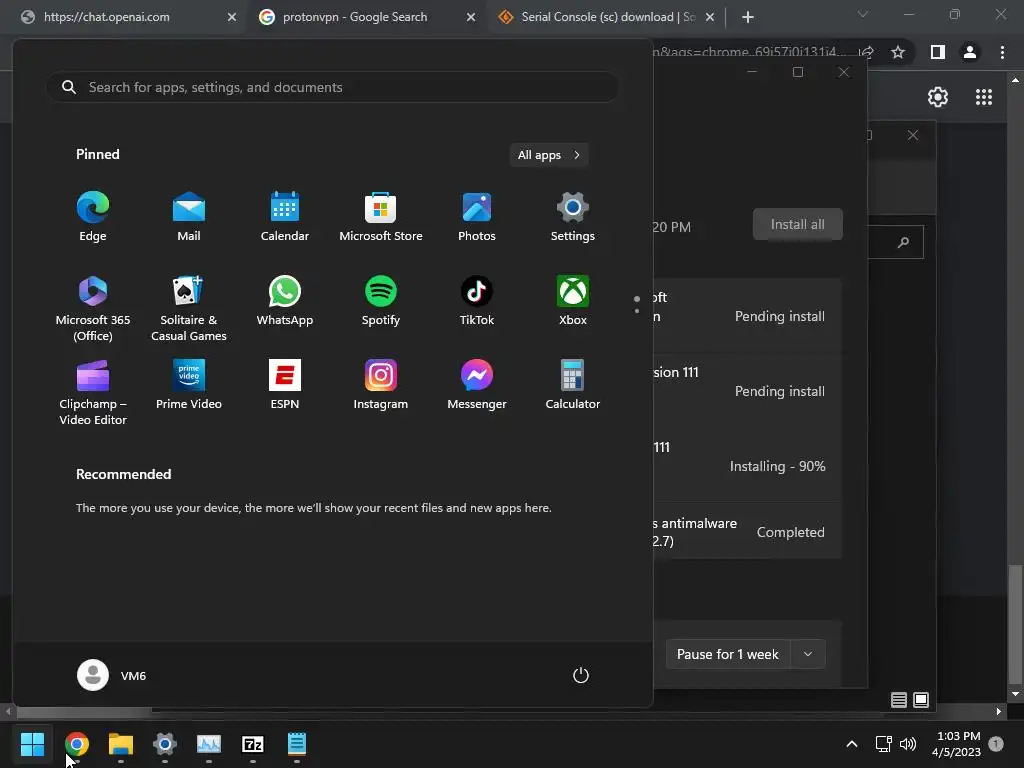Open Chrome three-dot menu

point(1002,52)
